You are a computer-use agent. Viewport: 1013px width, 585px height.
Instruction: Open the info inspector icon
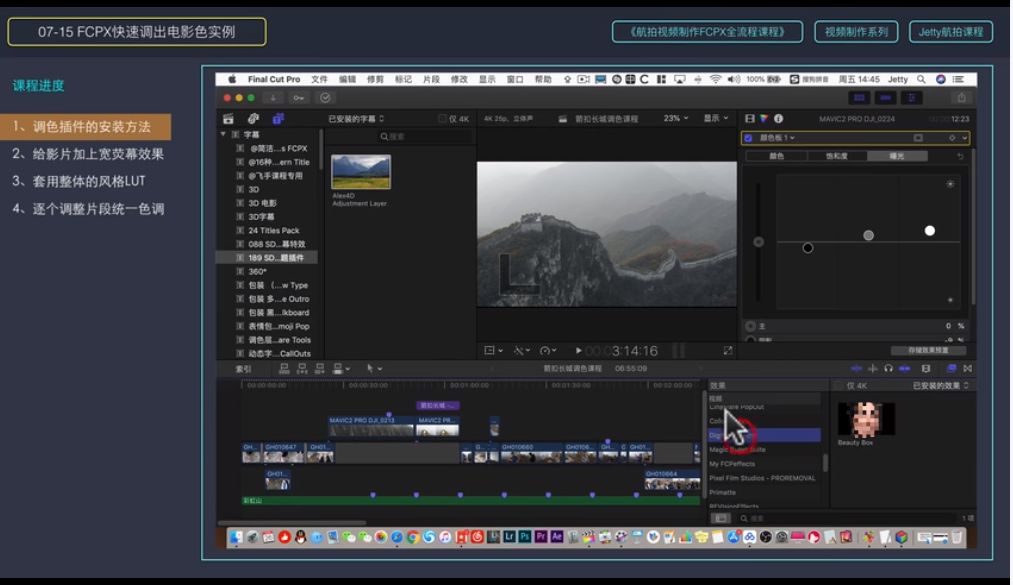[x=778, y=119]
